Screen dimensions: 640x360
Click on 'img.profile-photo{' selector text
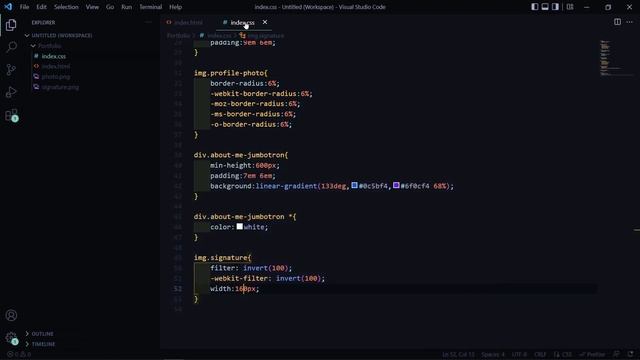[231, 73]
